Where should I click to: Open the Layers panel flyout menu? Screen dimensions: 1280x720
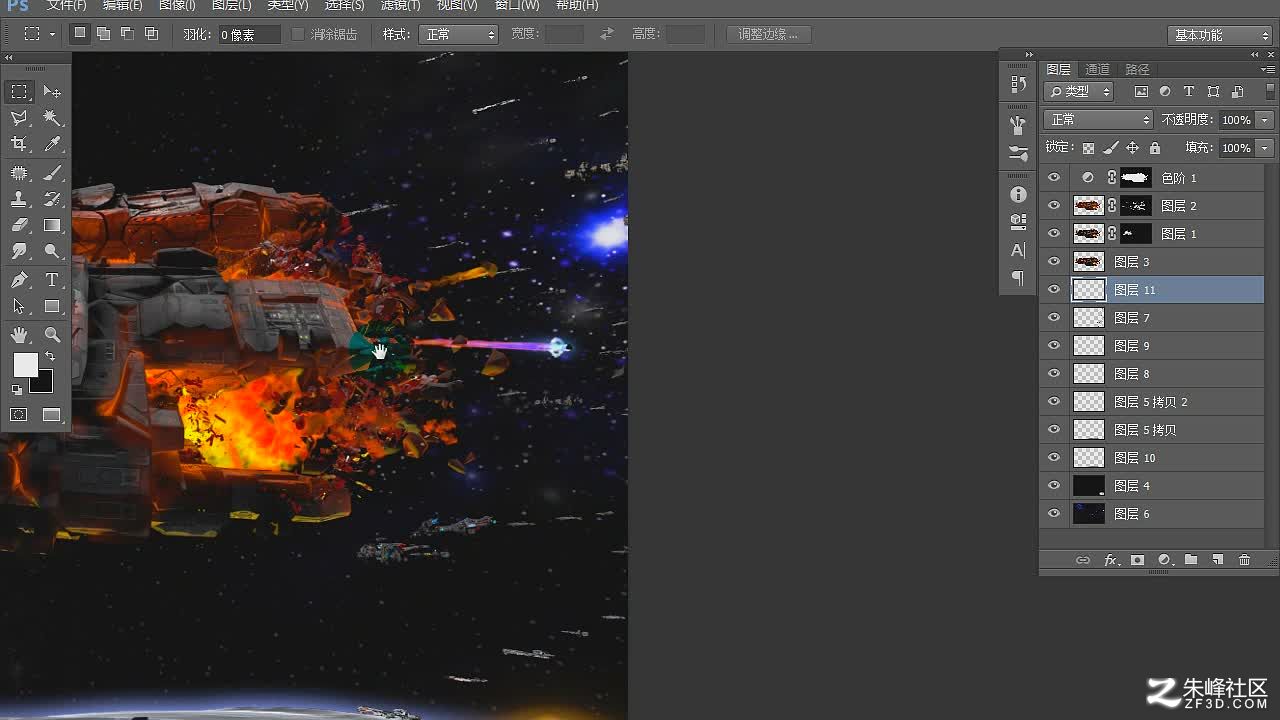point(1267,69)
